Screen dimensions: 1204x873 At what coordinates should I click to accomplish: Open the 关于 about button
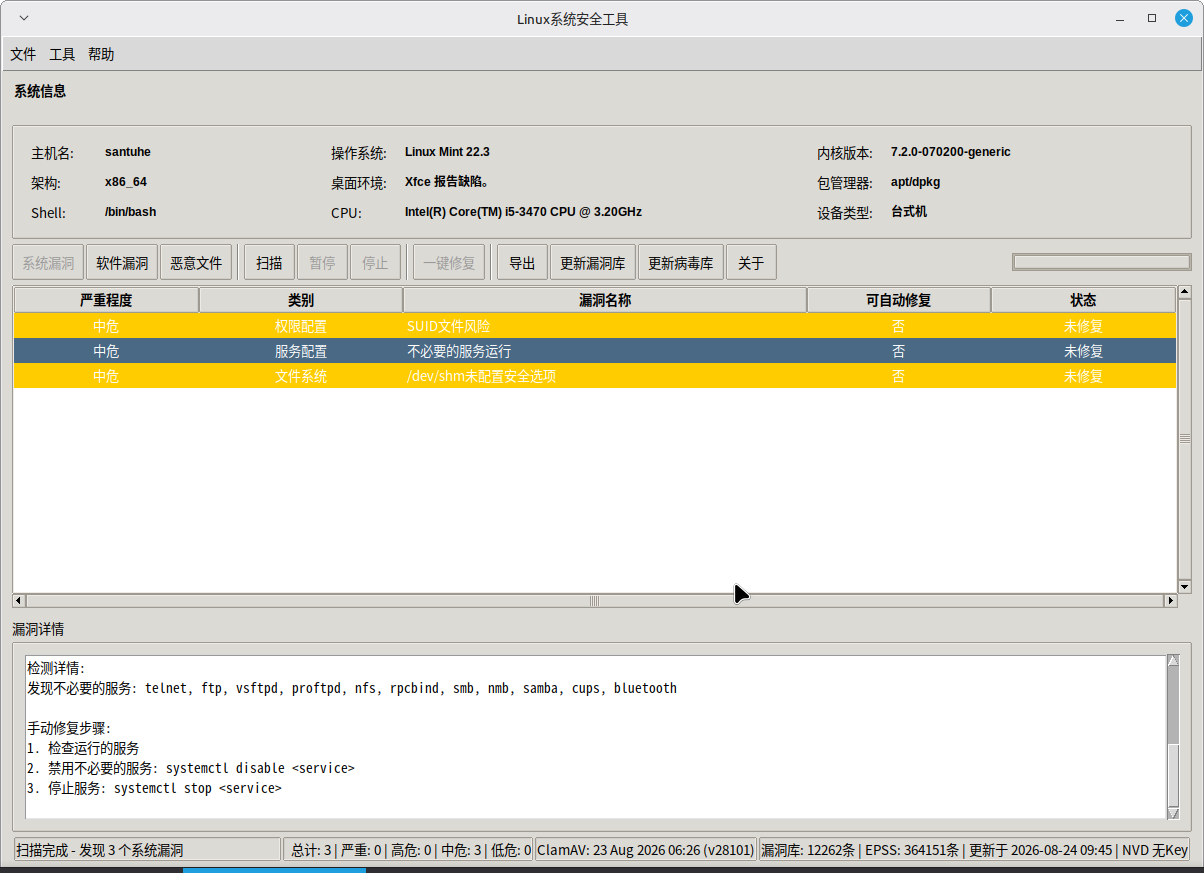pos(751,263)
